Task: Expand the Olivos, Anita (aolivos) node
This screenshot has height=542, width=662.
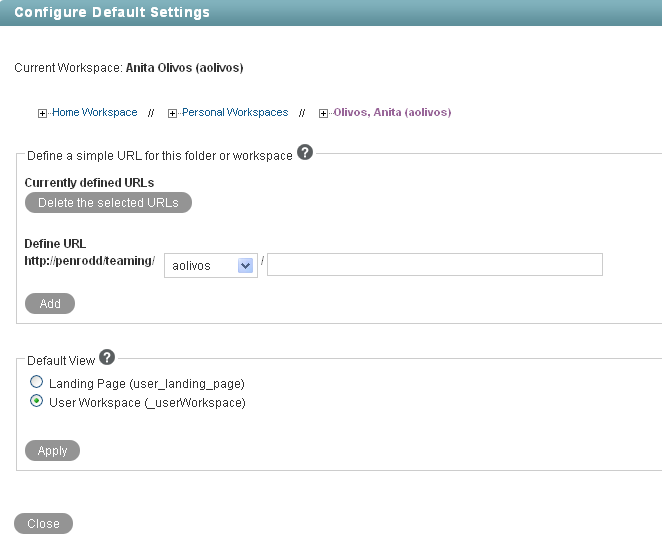Action: 324,114
